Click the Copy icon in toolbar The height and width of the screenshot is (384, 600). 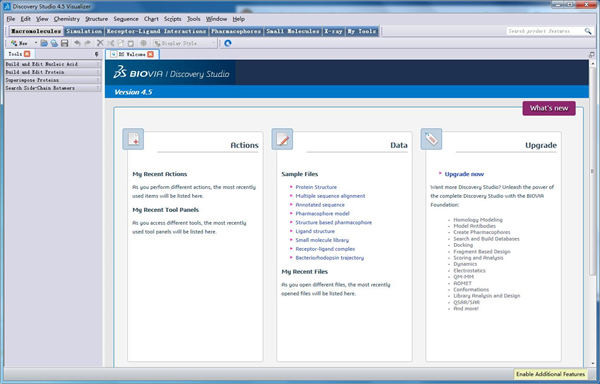click(121, 43)
